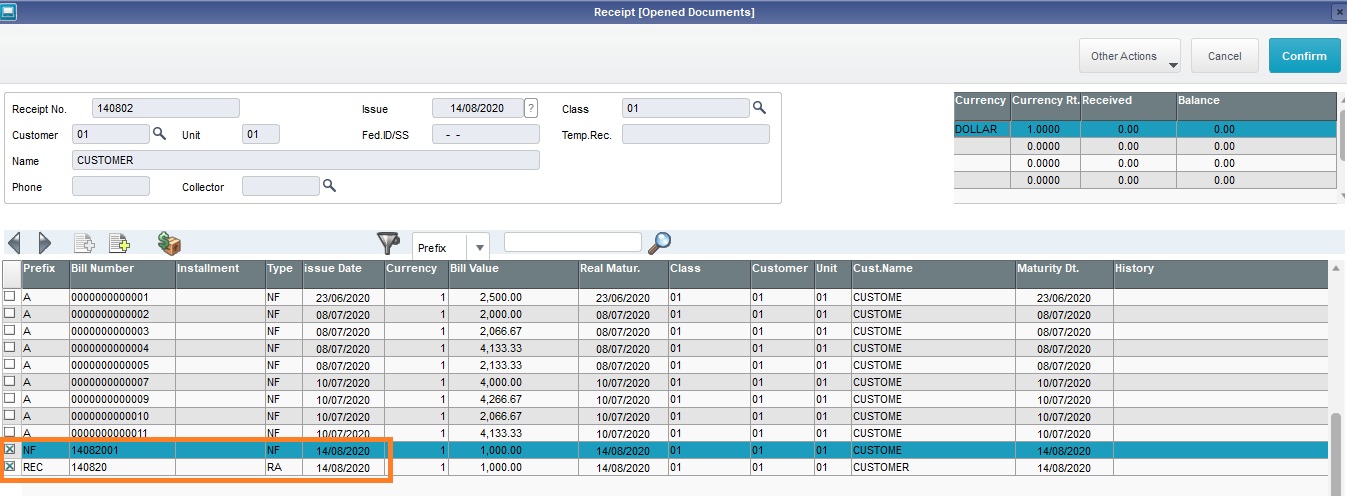The height and width of the screenshot is (496, 1347).
Task: Click issue date 23/06/2020 cell
Action: click(x=343, y=297)
